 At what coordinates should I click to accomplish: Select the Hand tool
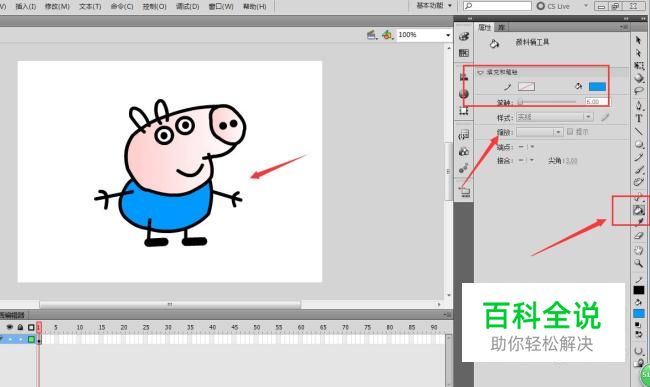coord(639,250)
